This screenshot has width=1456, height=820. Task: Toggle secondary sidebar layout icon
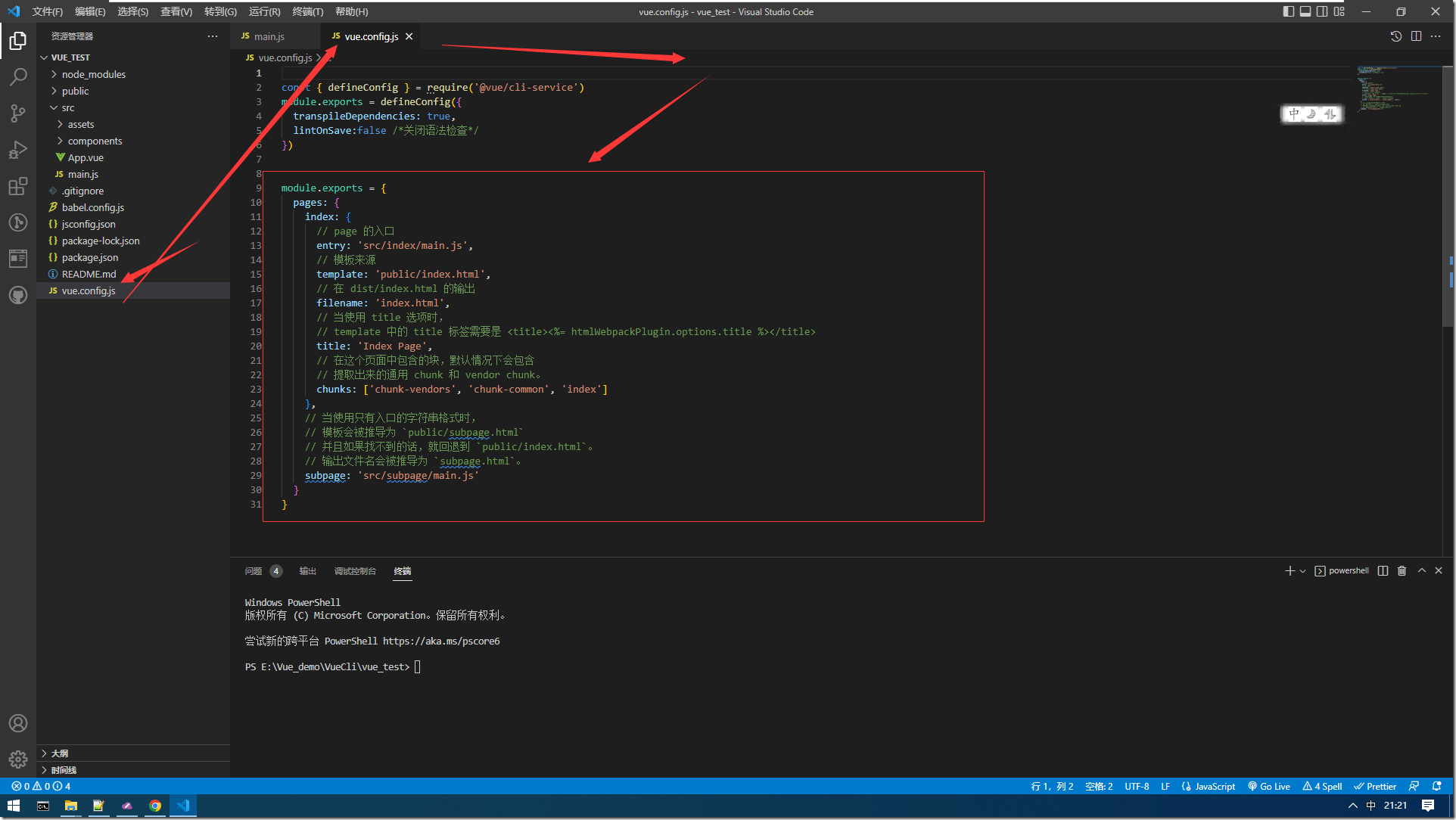tap(1322, 11)
